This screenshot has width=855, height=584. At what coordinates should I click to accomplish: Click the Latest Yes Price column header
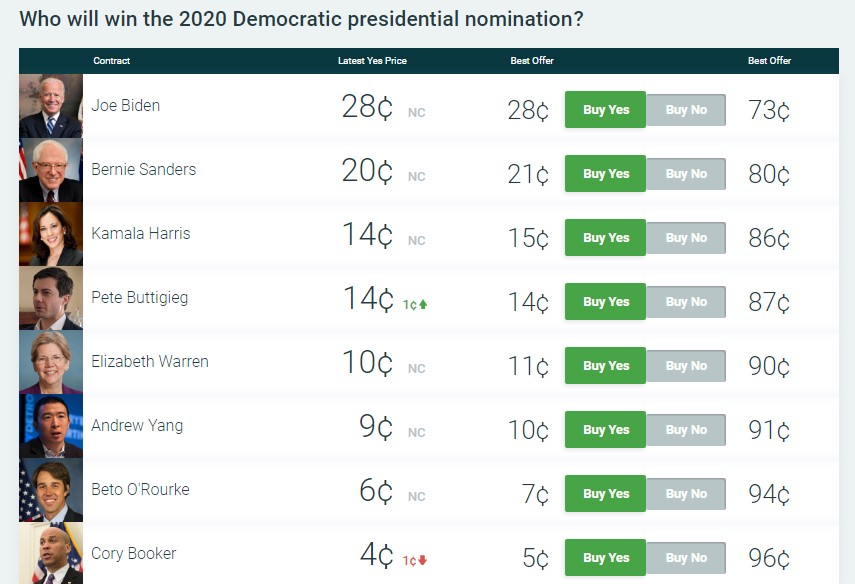click(373, 61)
